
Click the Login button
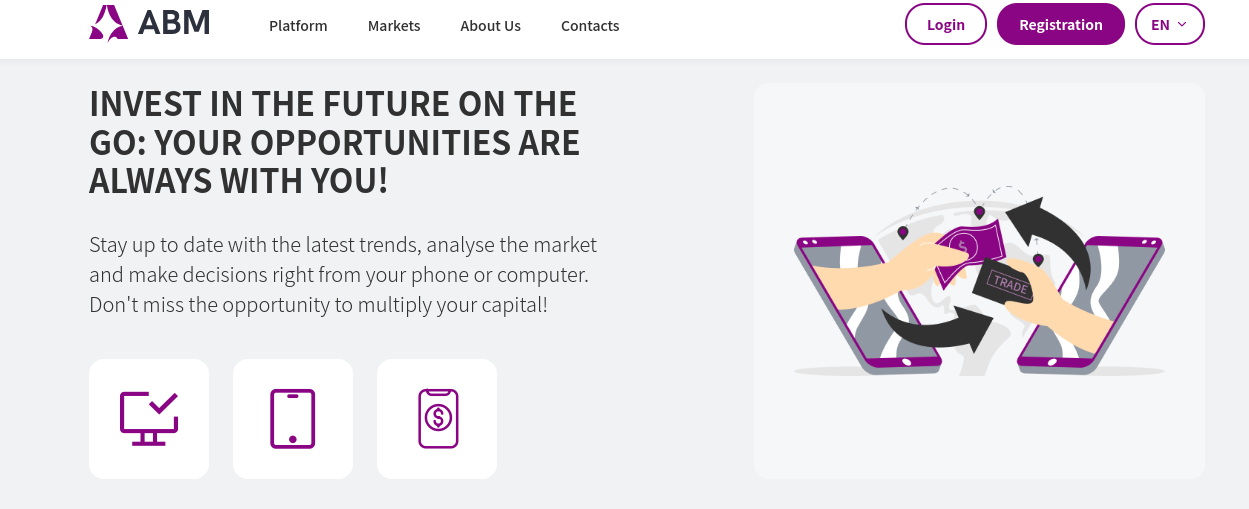point(946,24)
